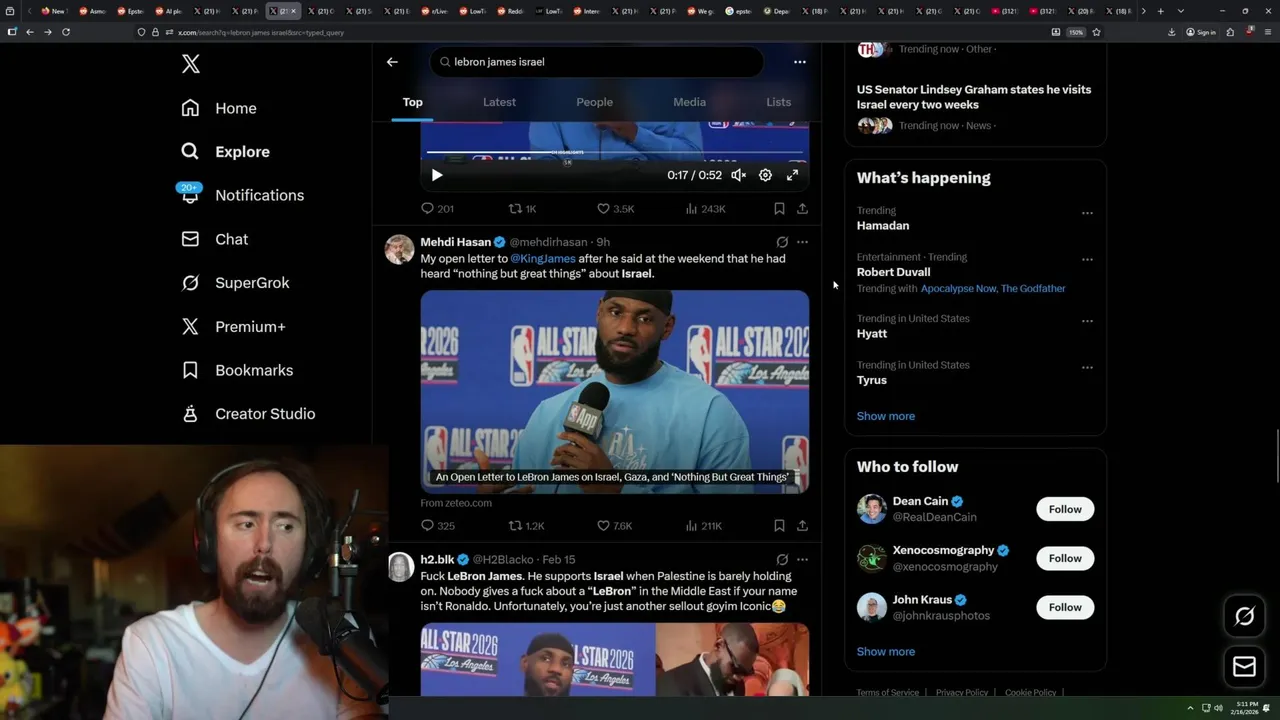The image size is (1280, 720).
Task: Reply to Mehdi Hasan's post with 325 replies
Action: click(x=438, y=526)
